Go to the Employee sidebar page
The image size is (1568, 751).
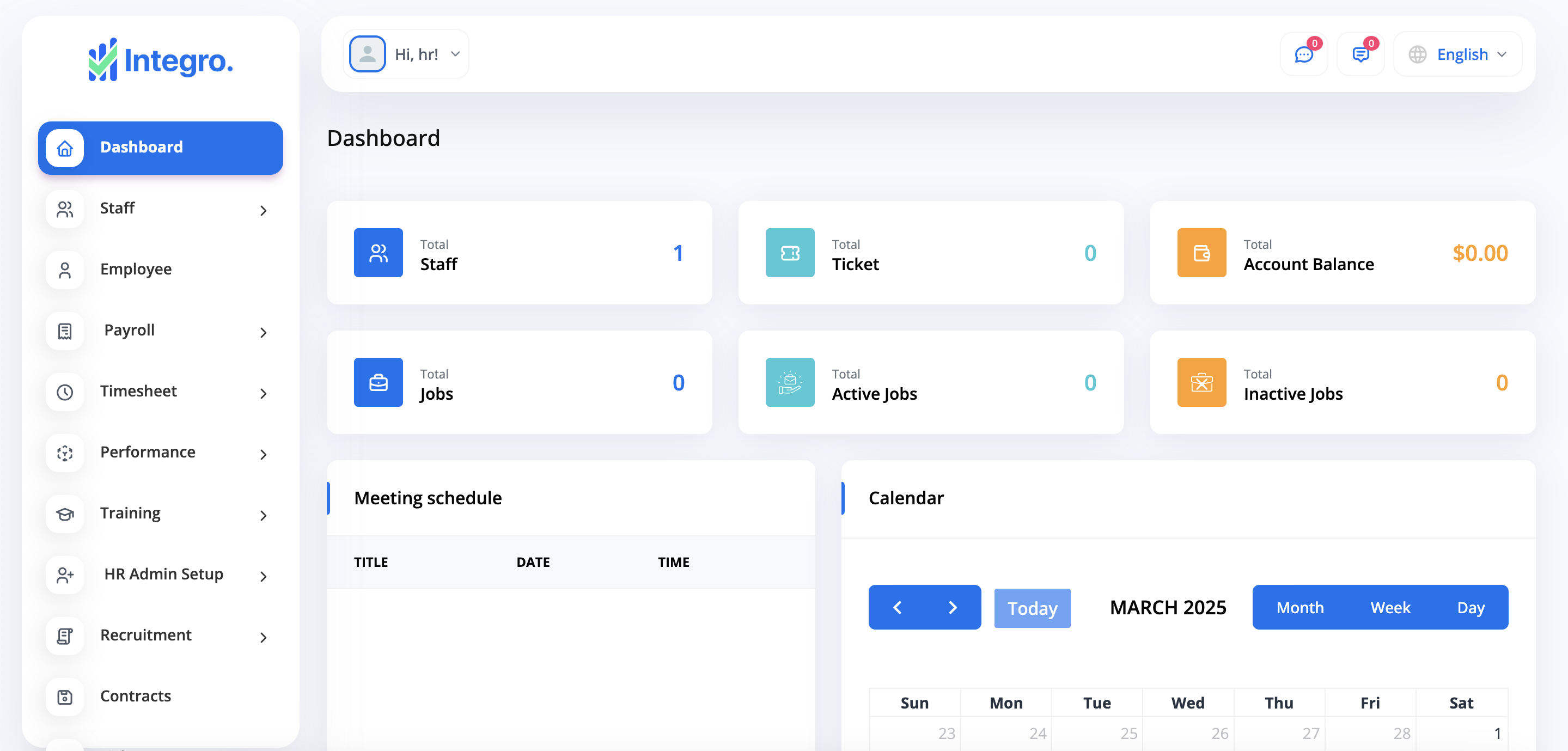[136, 269]
